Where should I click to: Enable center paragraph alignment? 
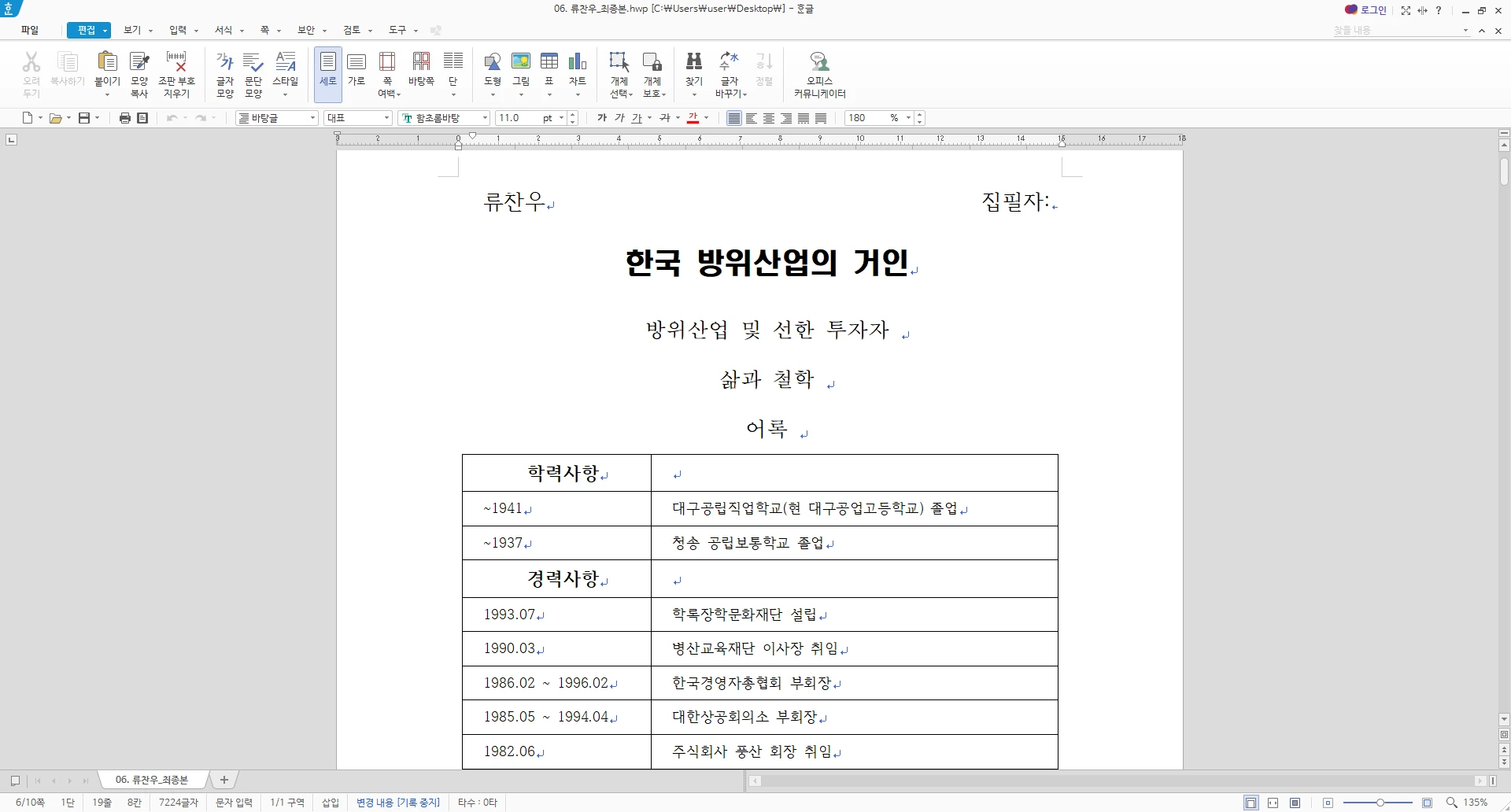[x=769, y=118]
